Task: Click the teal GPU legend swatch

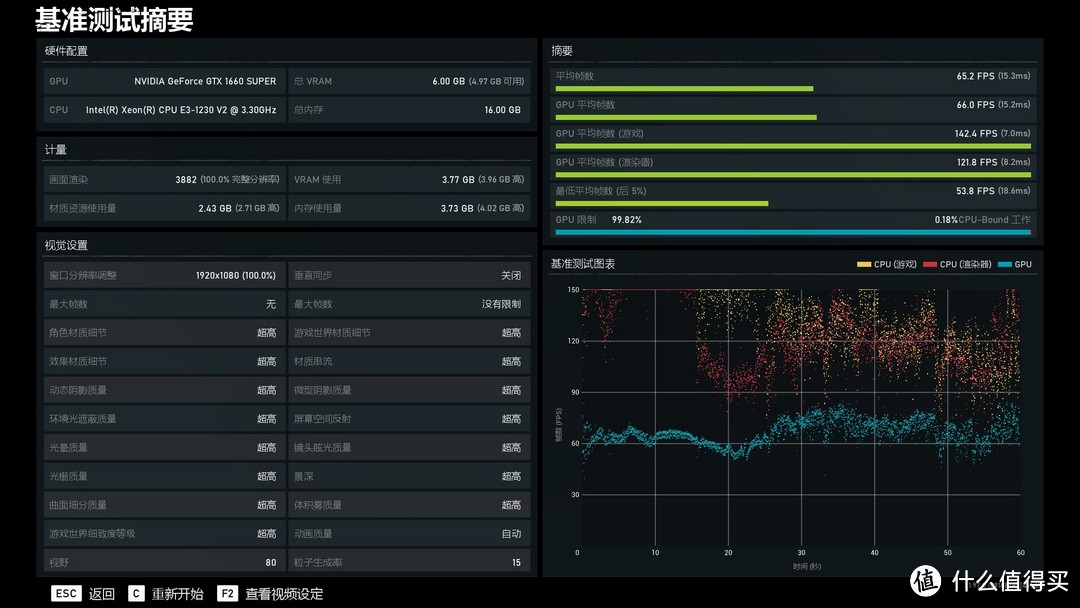Action: click(1004, 264)
